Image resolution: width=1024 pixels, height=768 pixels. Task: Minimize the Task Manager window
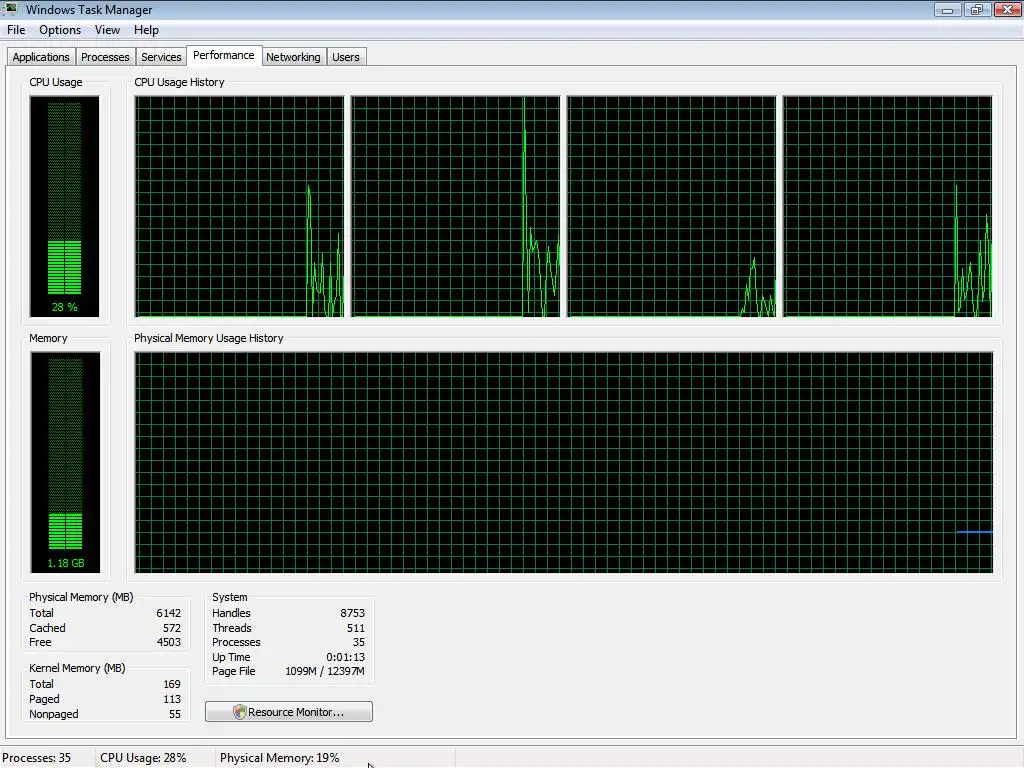(x=947, y=10)
